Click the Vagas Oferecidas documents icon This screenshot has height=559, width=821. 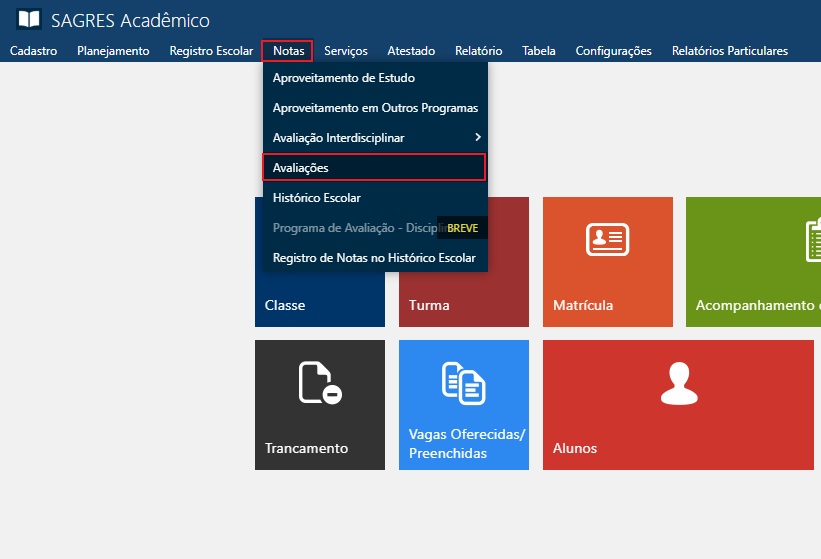(463, 383)
